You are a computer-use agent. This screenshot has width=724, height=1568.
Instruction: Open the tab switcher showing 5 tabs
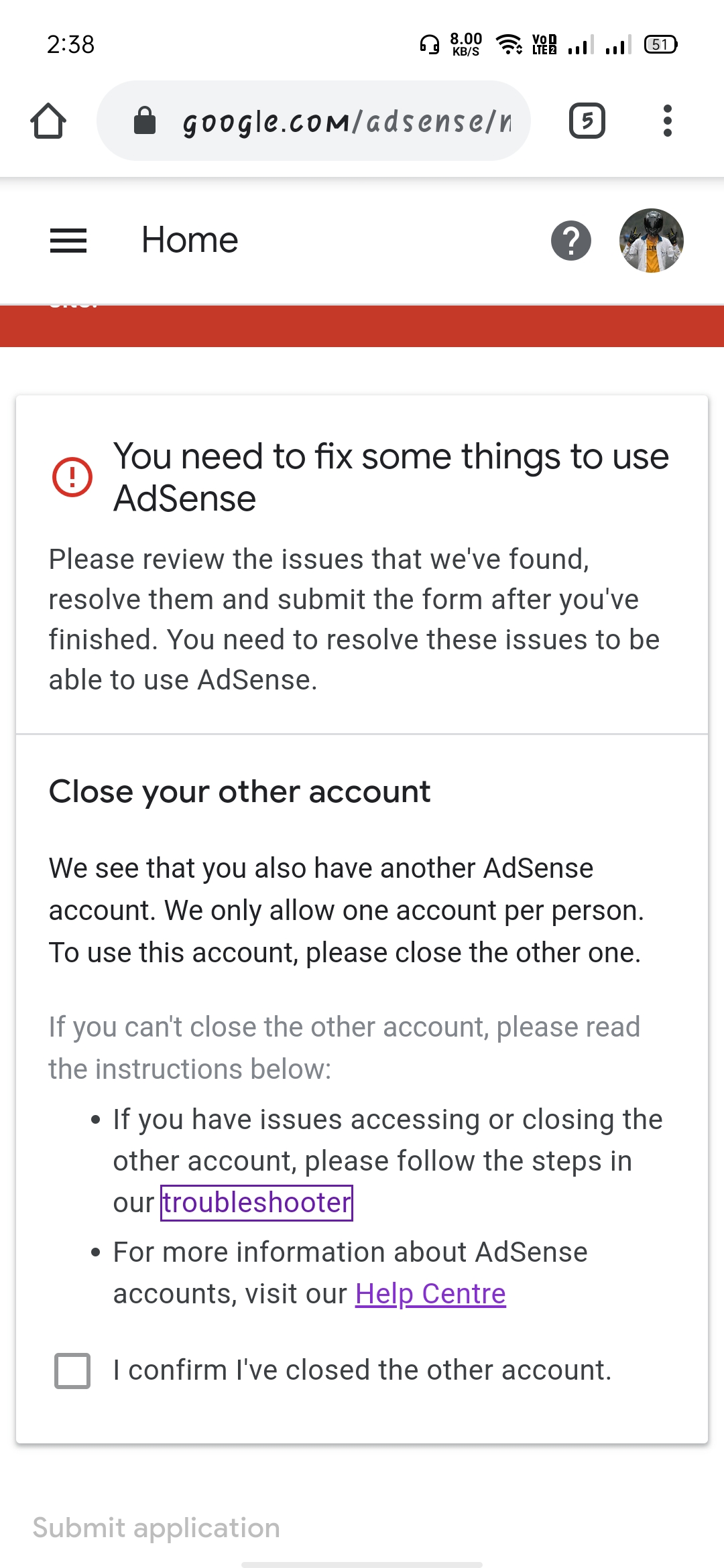click(x=587, y=121)
